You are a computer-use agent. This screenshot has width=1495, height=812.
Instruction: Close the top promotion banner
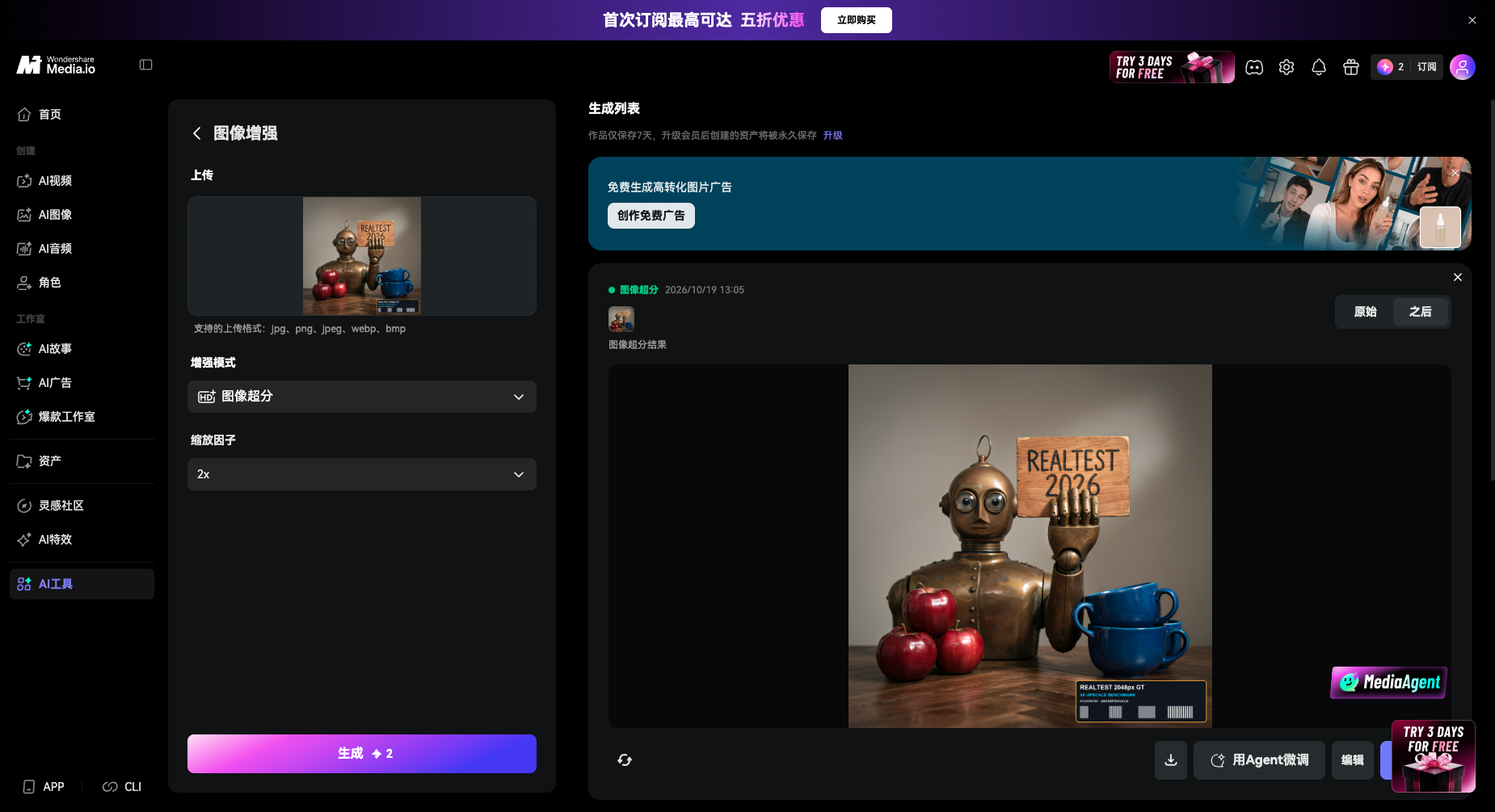coord(1472,20)
